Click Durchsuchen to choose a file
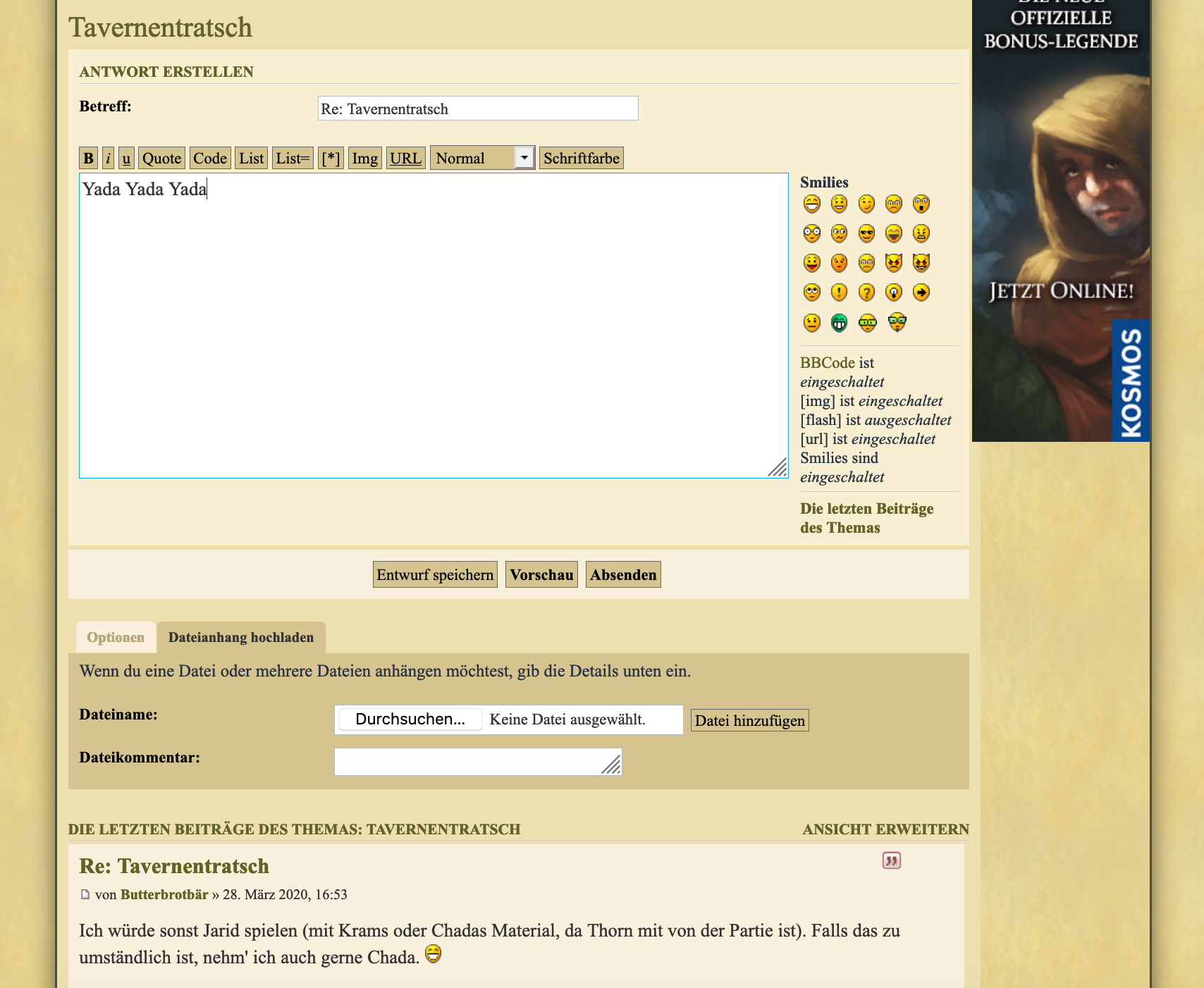The height and width of the screenshot is (988, 1204). [x=410, y=720]
